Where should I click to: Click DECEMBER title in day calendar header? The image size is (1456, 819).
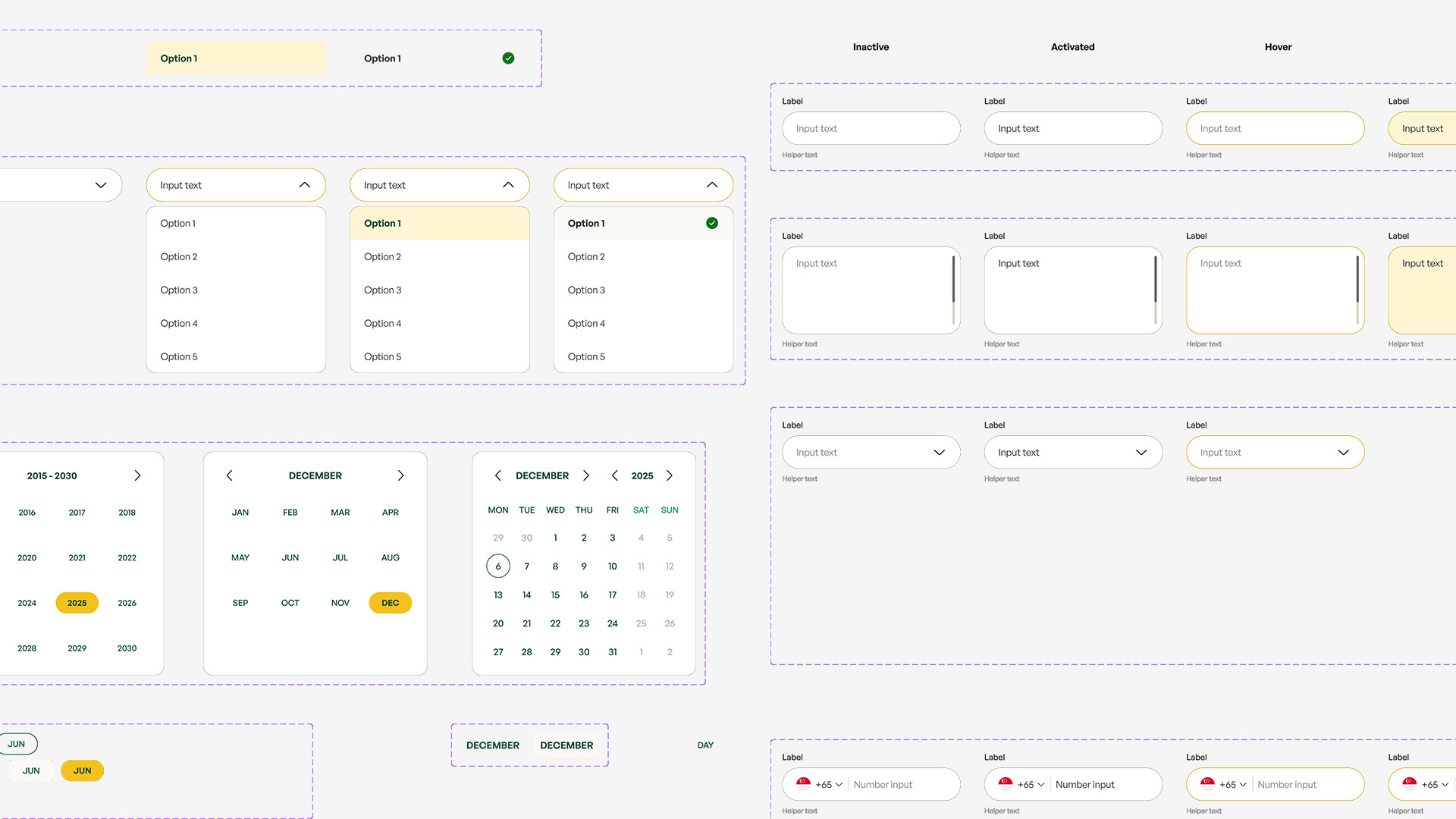pos(542,475)
